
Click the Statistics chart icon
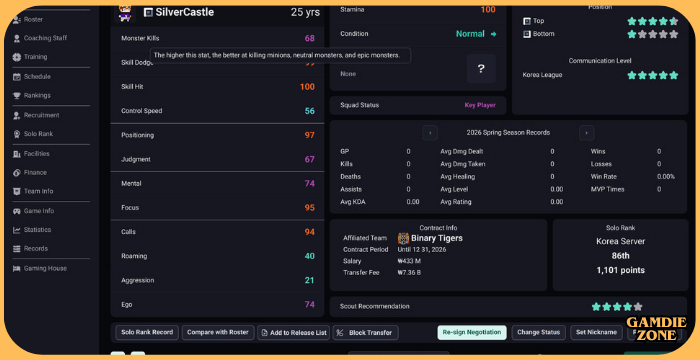(x=17, y=230)
